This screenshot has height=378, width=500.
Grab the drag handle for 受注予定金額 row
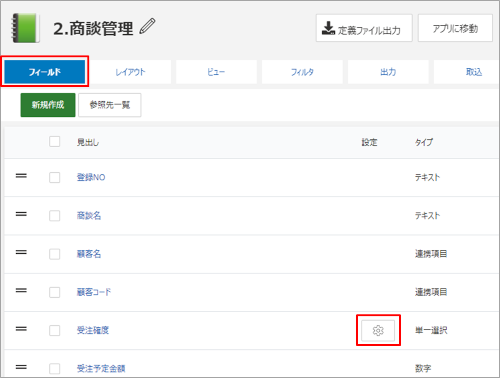pyautogui.click(x=21, y=367)
